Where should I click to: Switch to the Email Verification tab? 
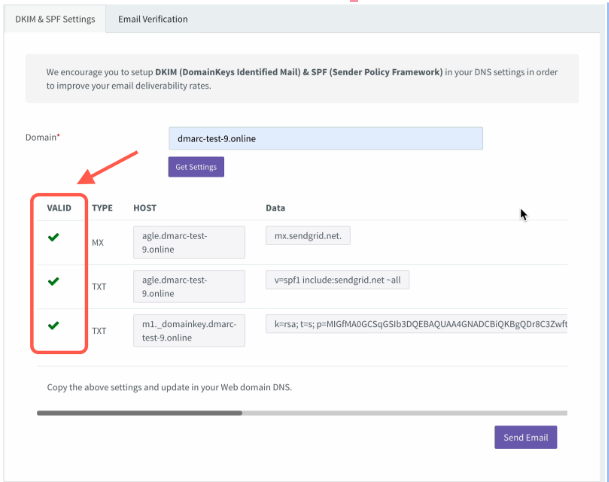[x=152, y=19]
